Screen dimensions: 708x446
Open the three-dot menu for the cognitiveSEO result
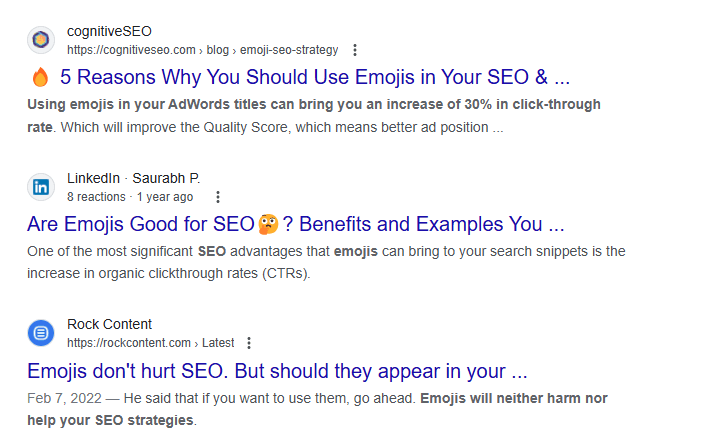(x=355, y=50)
